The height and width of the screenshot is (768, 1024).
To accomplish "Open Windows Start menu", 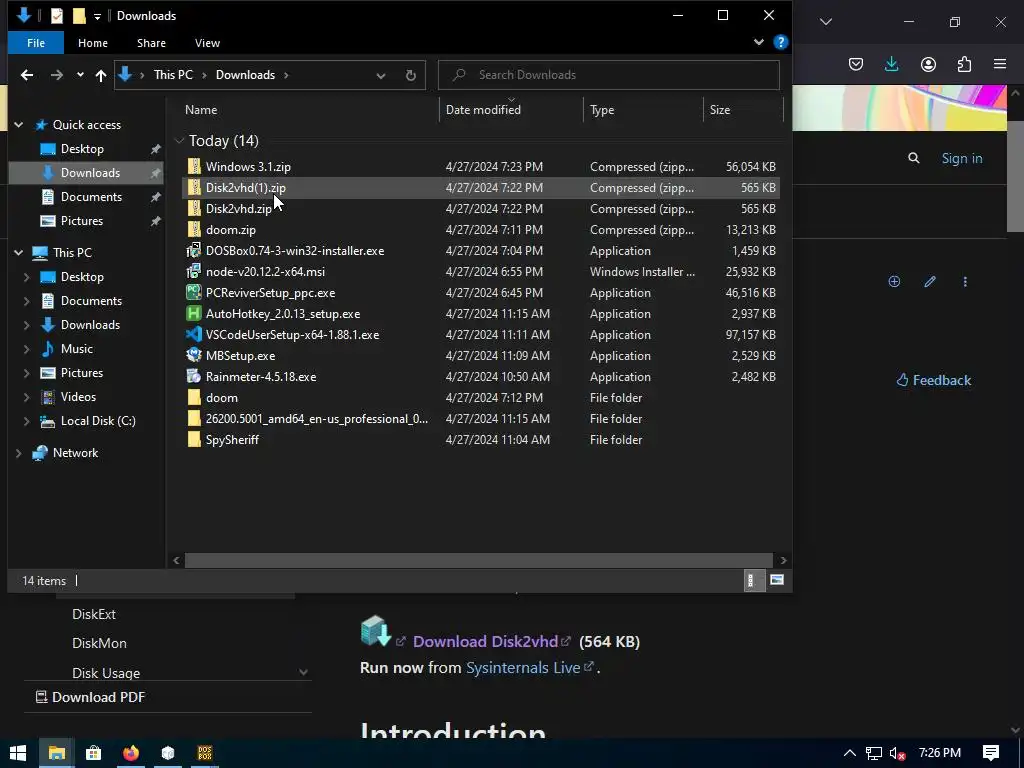I will click(18, 753).
